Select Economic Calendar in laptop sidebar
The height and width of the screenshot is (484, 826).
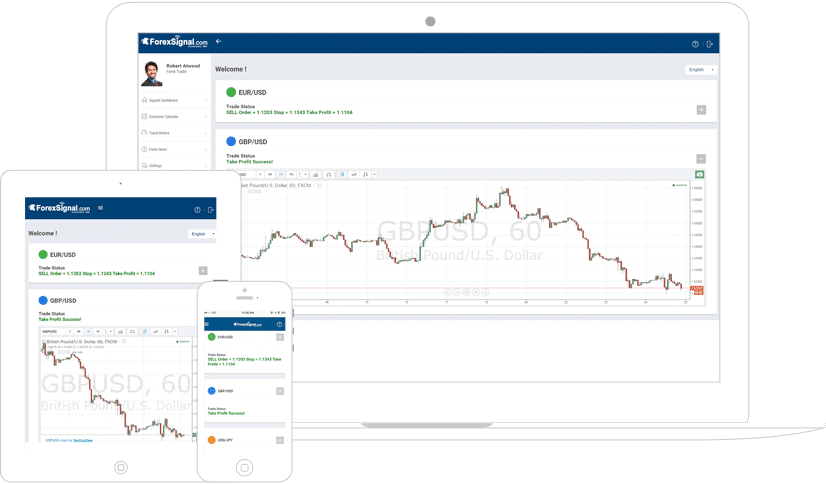(174, 116)
